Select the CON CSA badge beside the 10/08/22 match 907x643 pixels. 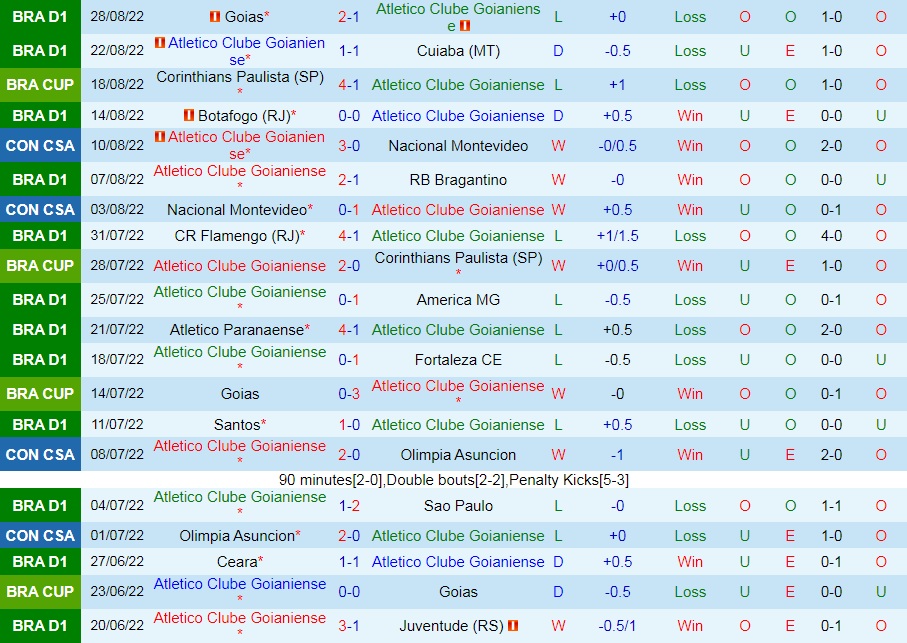[40, 145]
